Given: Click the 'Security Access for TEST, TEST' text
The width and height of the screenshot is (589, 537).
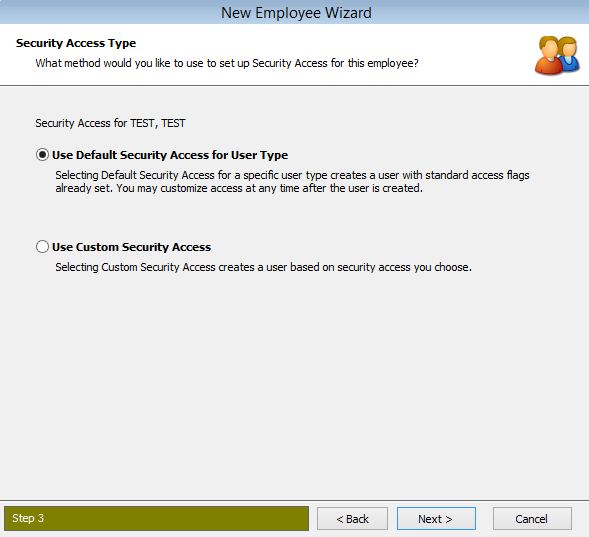Looking at the screenshot, I should pyautogui.click(x=110, y=123).
